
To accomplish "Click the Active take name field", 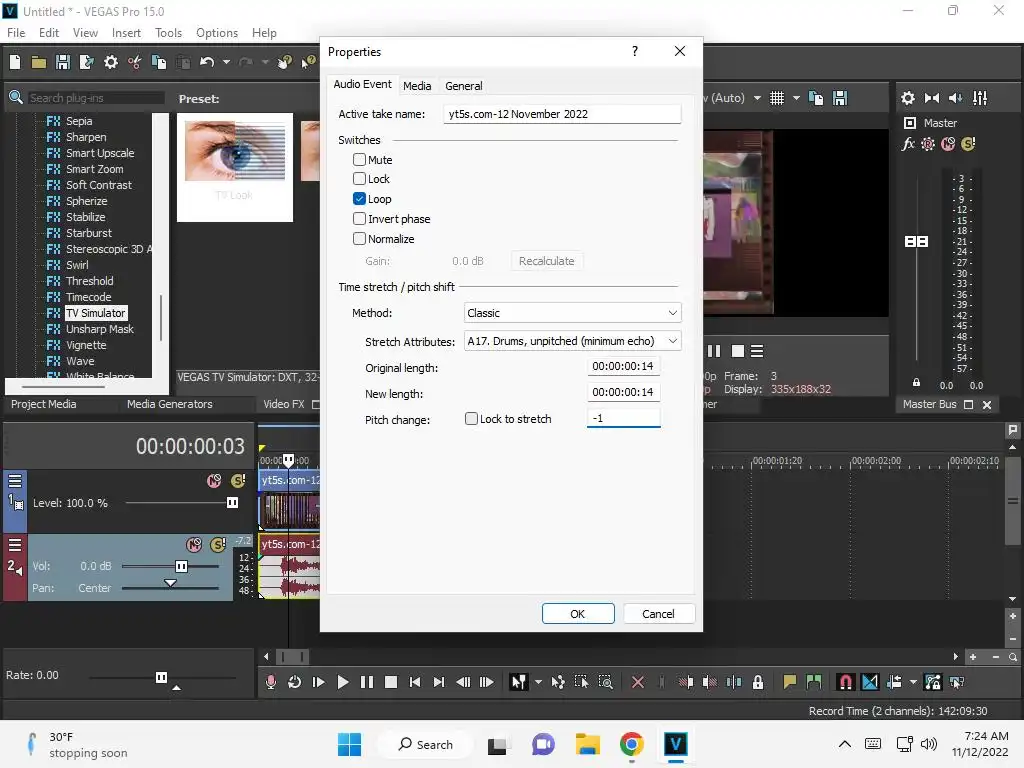I will pos(562,114).
